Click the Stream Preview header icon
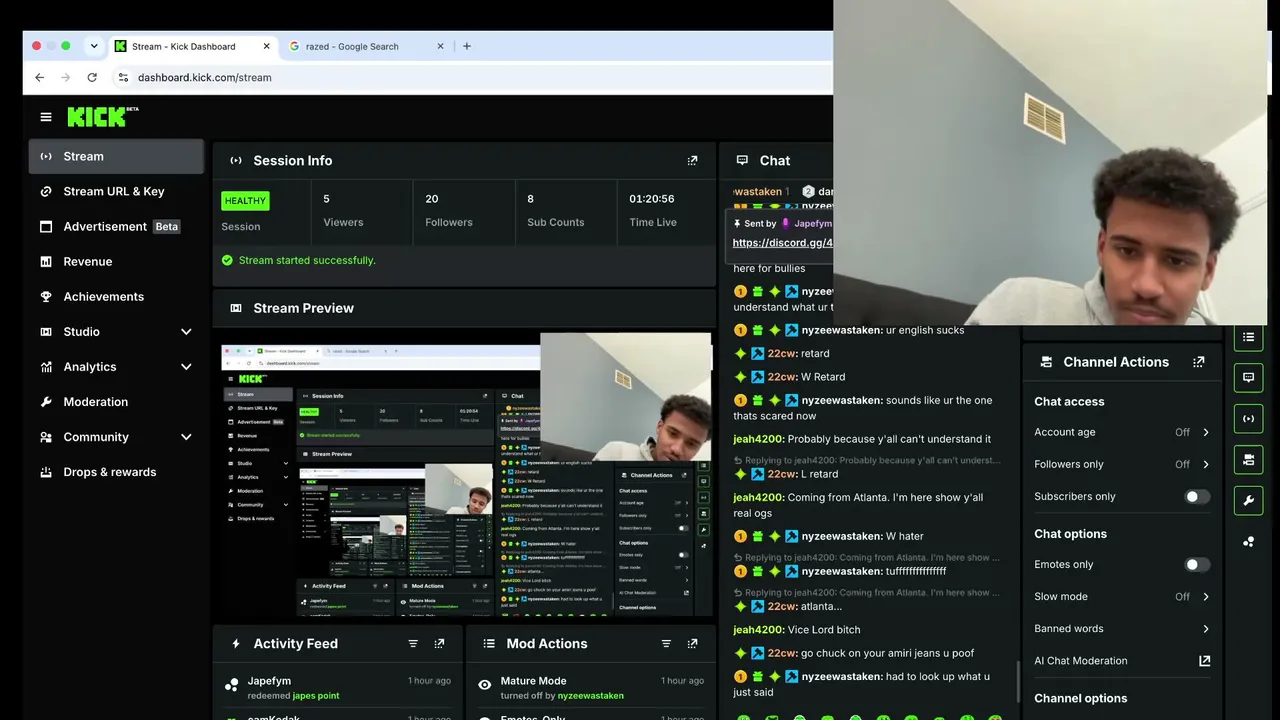The height and width of the screenshot is (720, 1280). coord(236,308)
